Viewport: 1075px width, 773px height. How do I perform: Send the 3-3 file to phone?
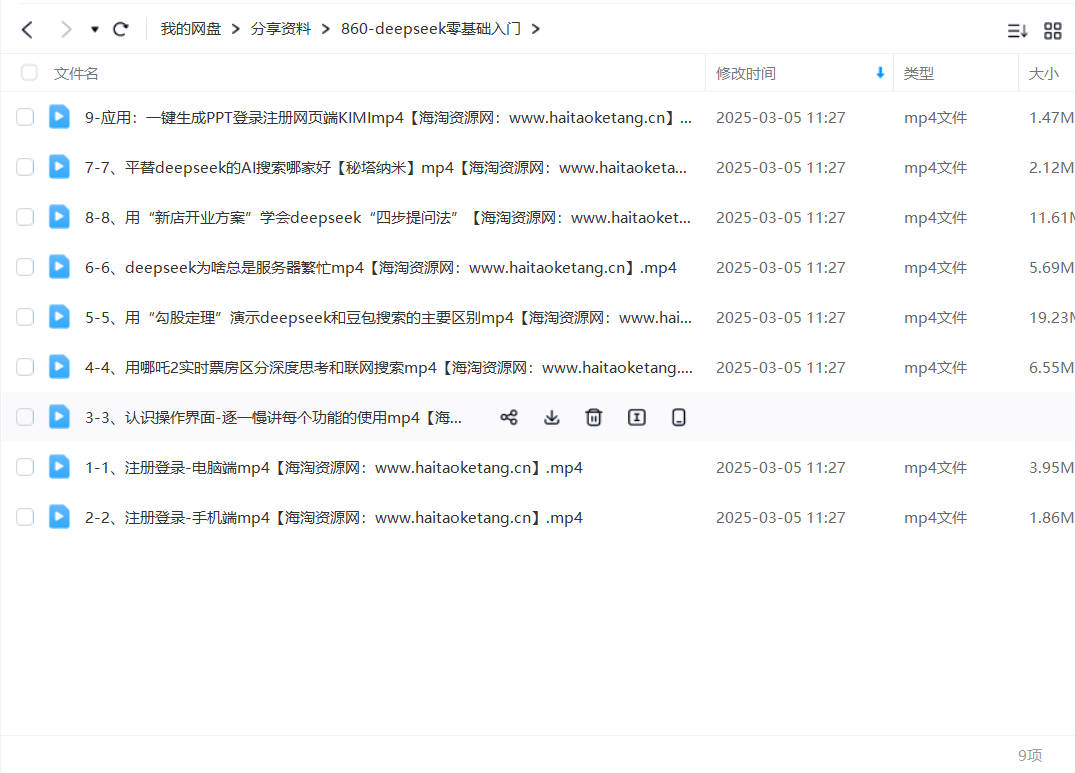point(679,417)
